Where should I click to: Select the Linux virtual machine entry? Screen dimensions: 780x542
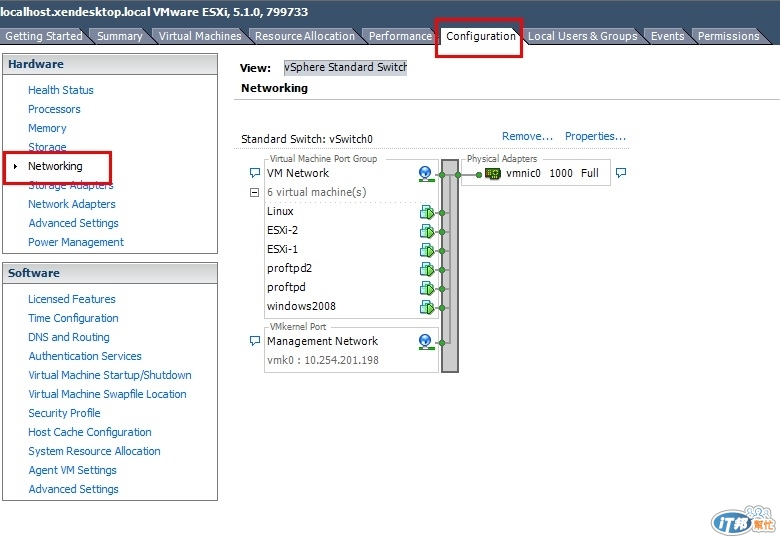[x=280, y=211]
